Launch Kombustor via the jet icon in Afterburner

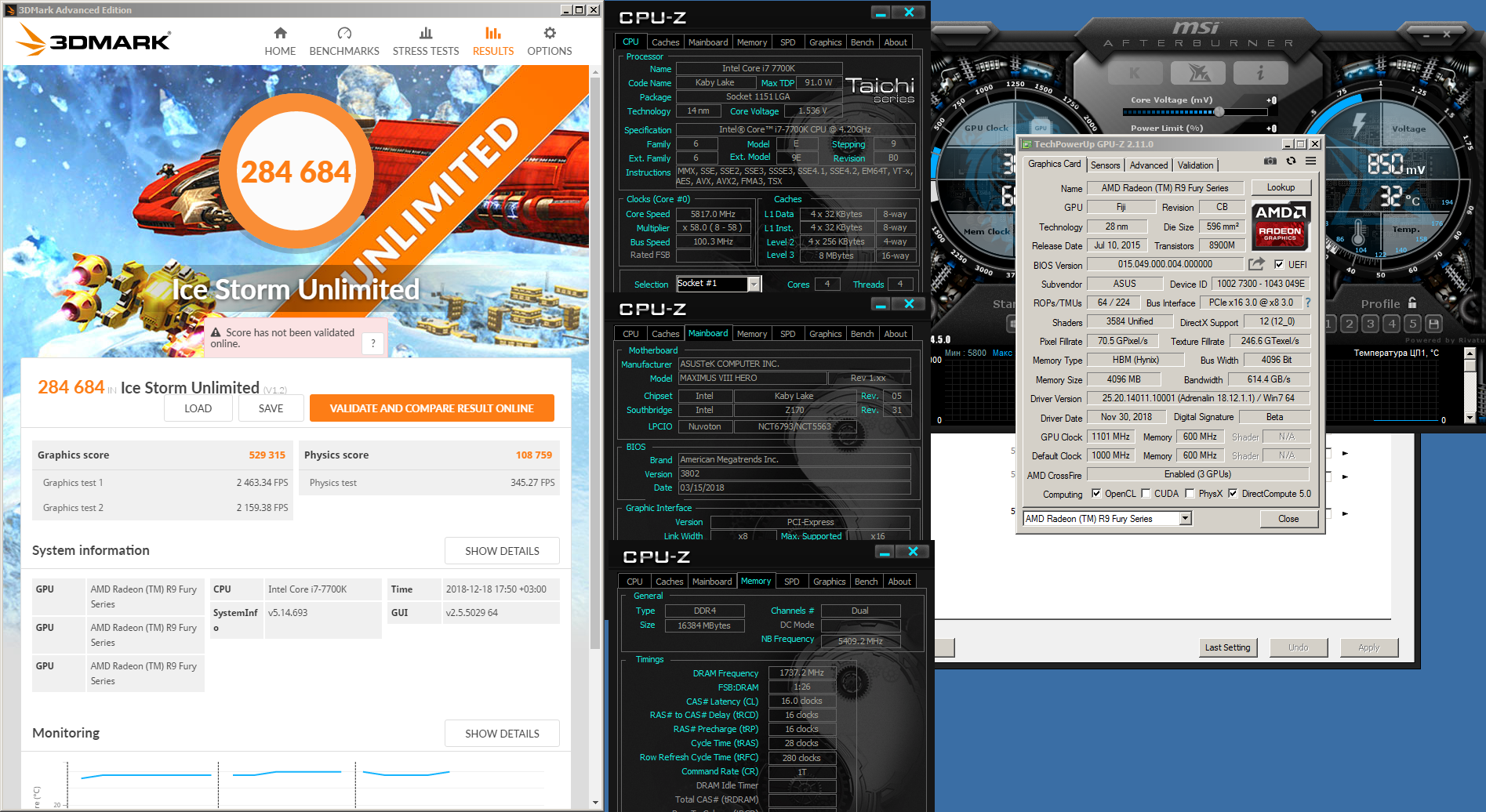[x=1198, y=73]
